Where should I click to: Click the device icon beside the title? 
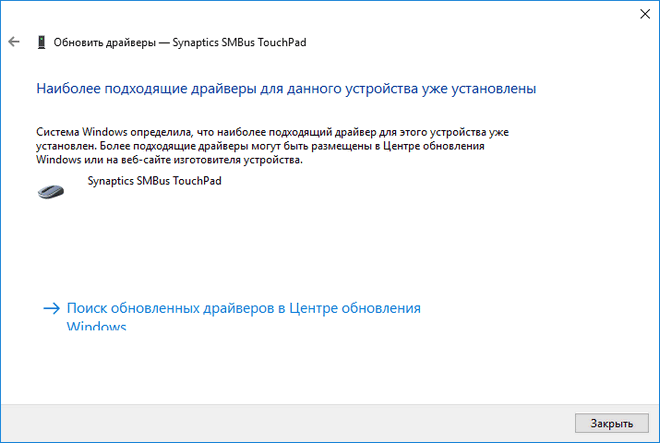pos(41,42)
